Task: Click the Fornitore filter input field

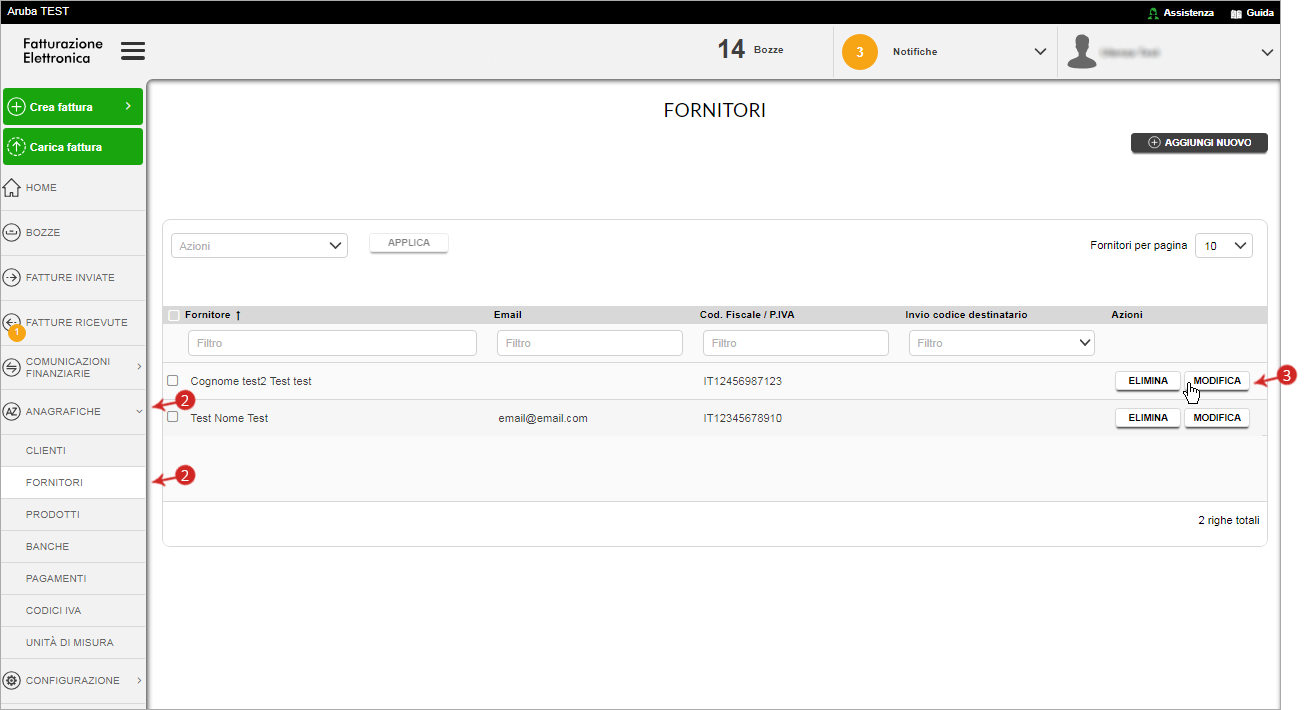Action: (x=332, y=343)
